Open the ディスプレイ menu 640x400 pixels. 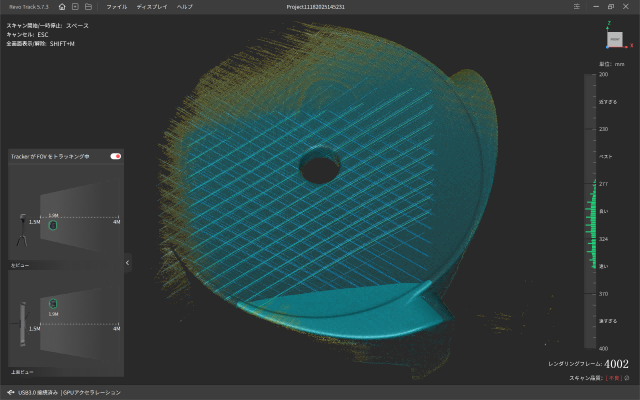150,6
